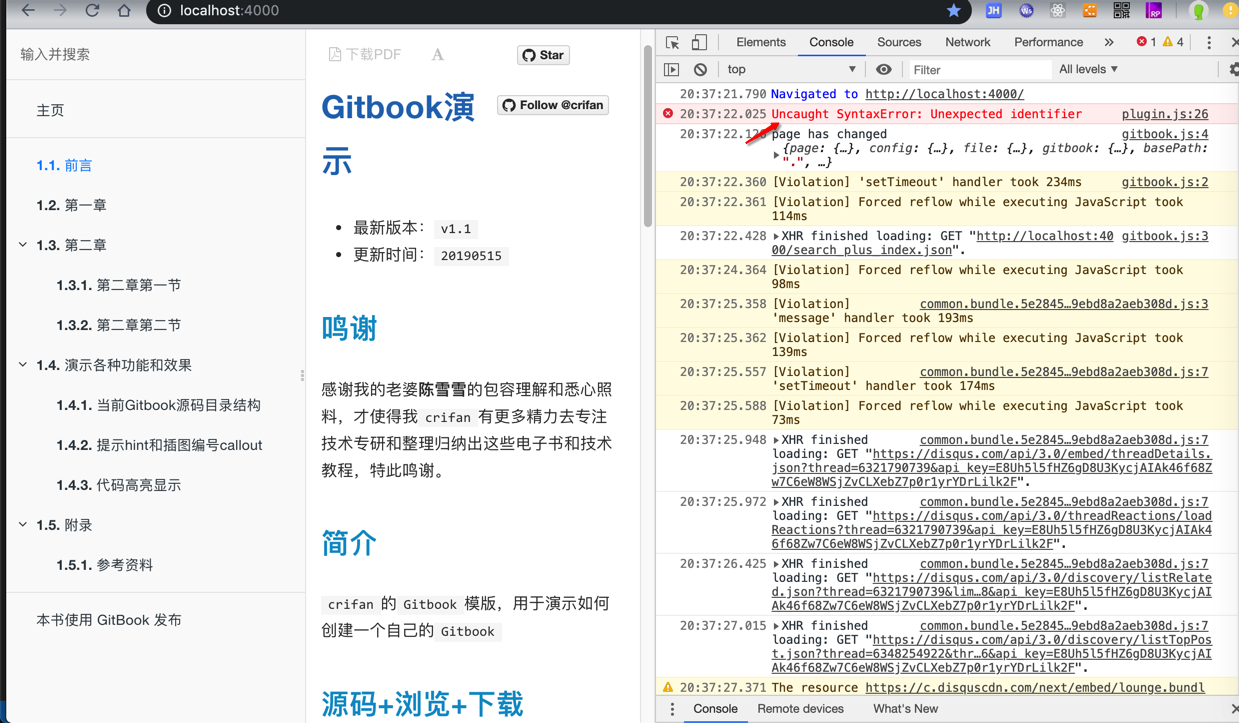Open the yellow warning count badge
Viewport: 1239px width, 725px height.
[1173, 42]
